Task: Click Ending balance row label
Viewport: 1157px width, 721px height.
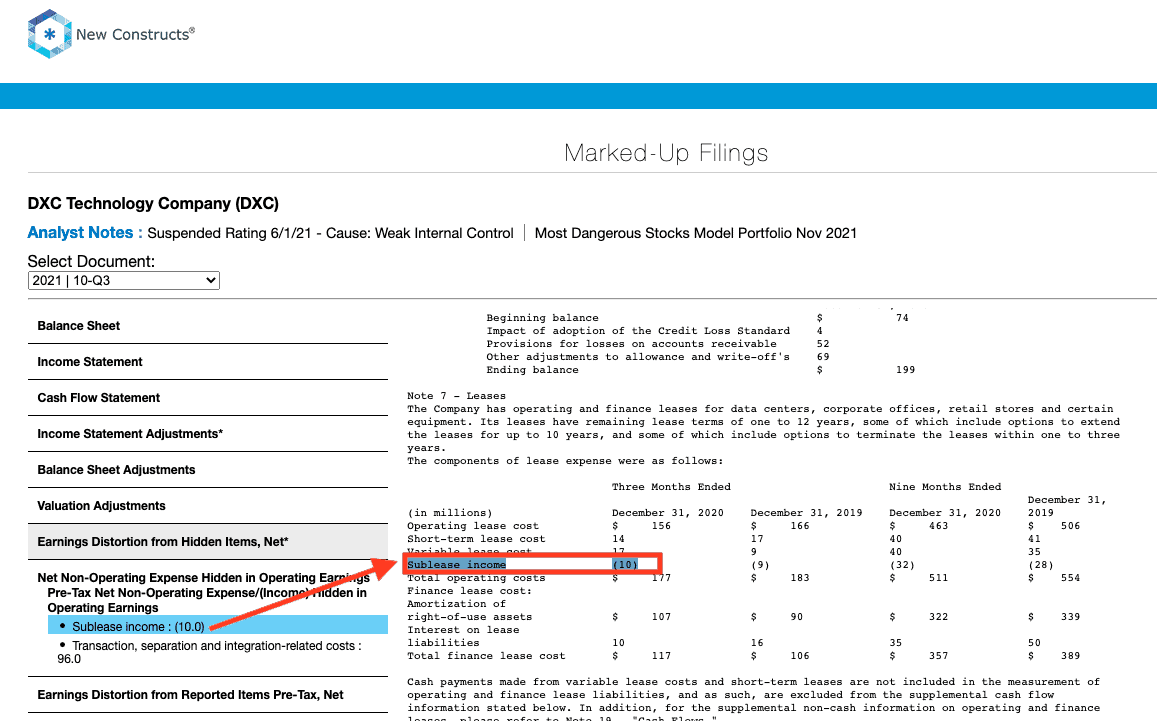Action: (532, 370)
